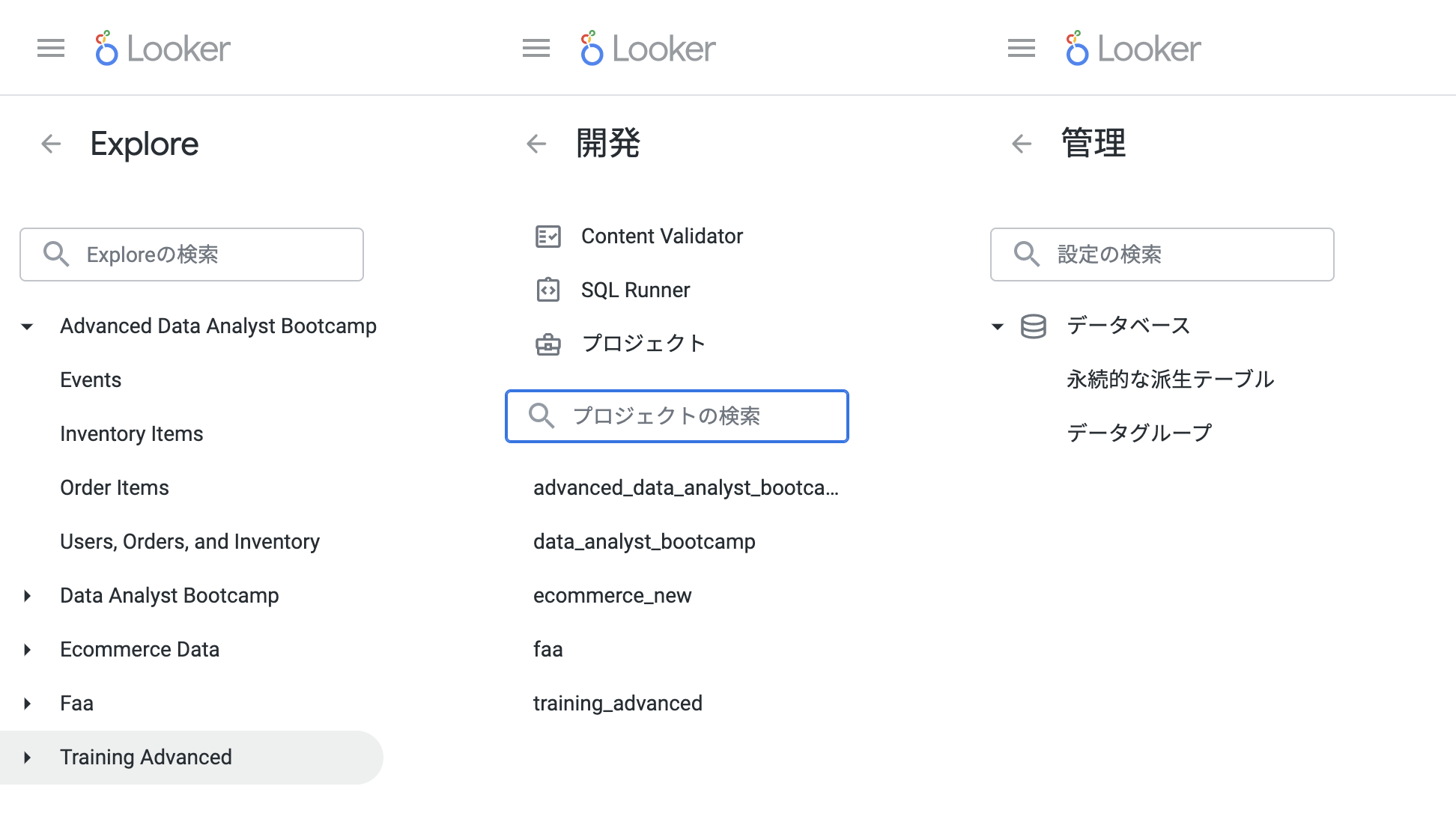Click the search magnifier in Exploreの検索

coord(56,255)
